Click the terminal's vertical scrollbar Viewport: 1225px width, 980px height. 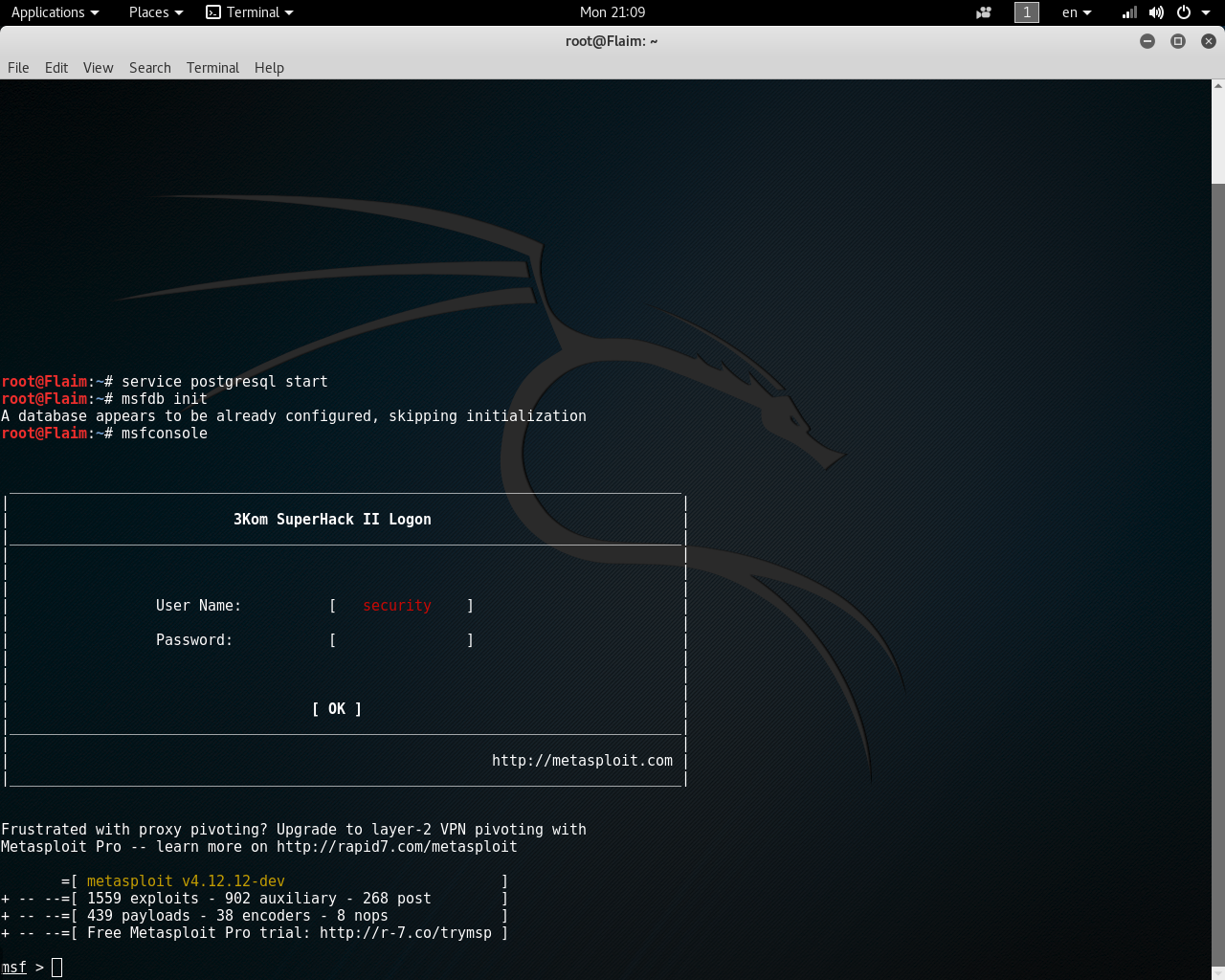pyautogui.click(x=1217, y=574)
